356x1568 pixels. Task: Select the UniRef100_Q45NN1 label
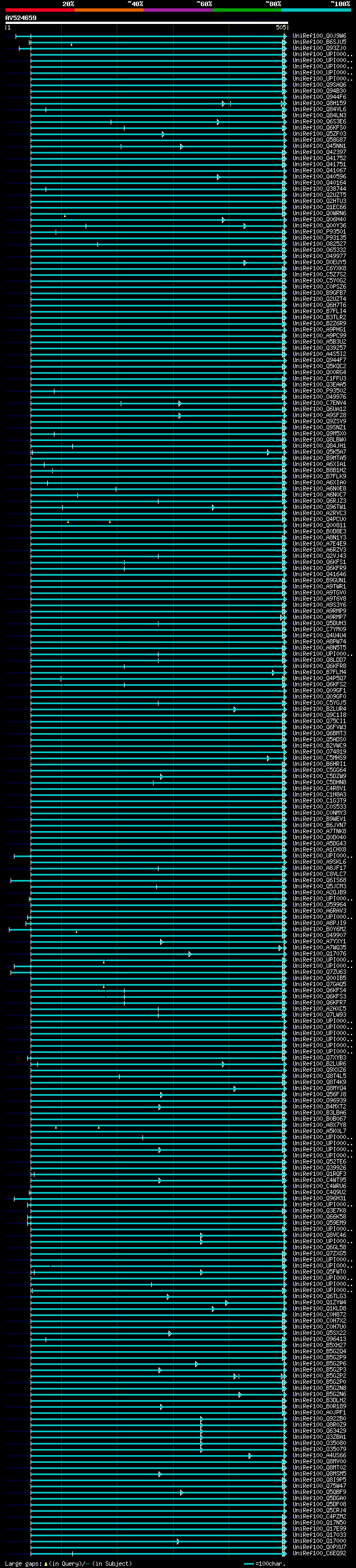319,146
